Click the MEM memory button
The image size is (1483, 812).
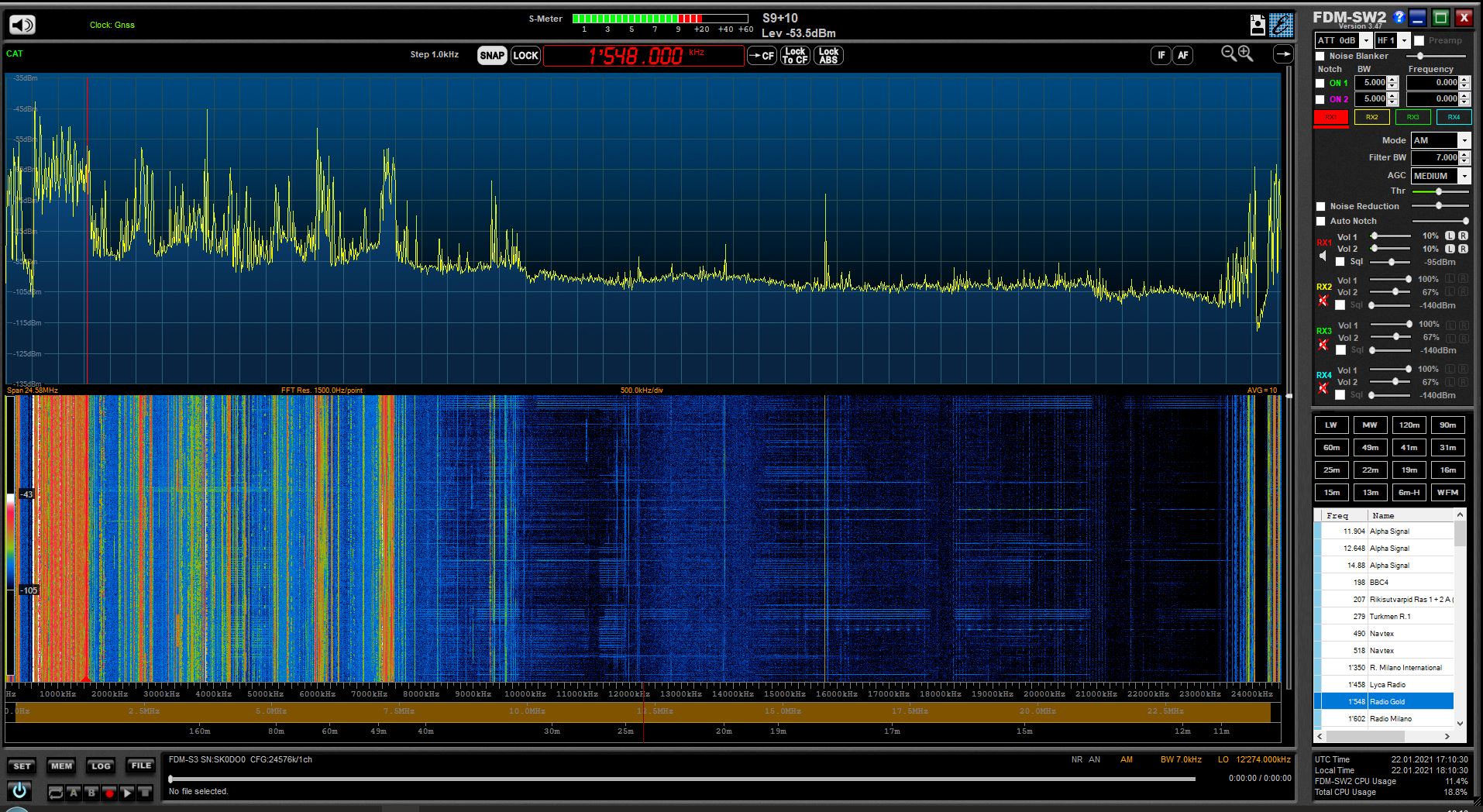pos(61,766)
